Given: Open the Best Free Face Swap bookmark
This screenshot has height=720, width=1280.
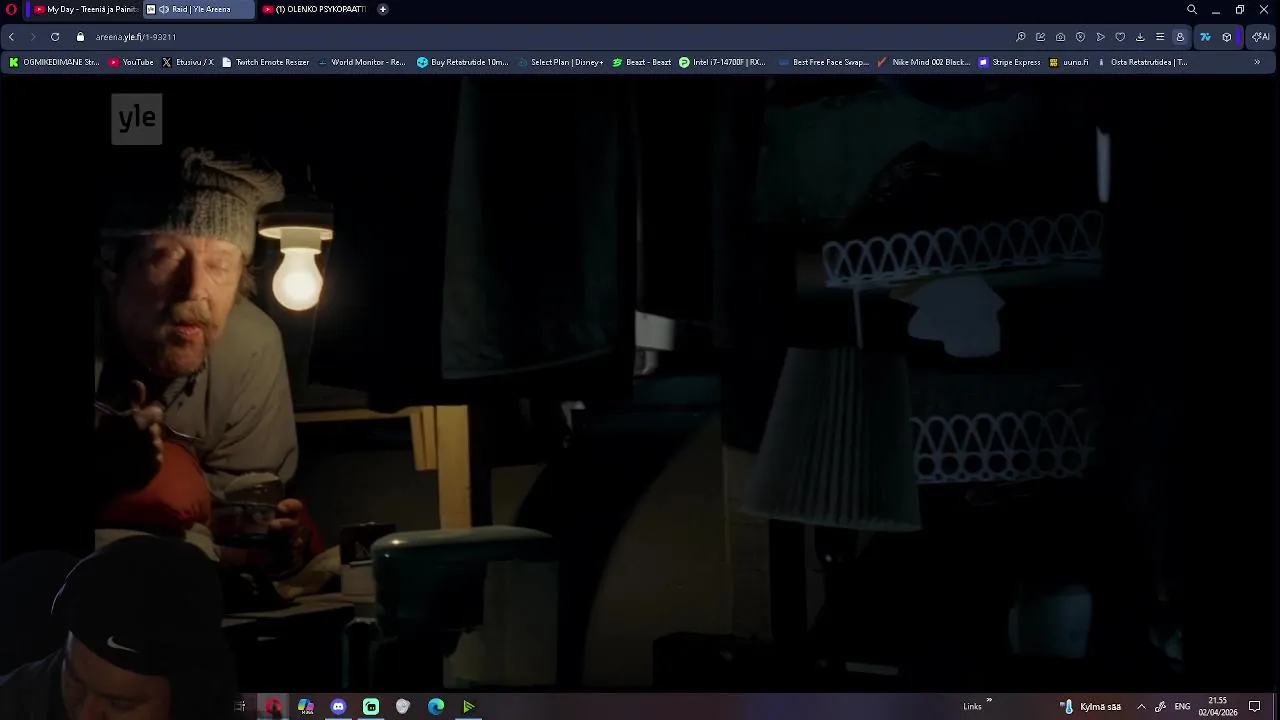Looking at the screenshot, I should (x=823, y=62).
